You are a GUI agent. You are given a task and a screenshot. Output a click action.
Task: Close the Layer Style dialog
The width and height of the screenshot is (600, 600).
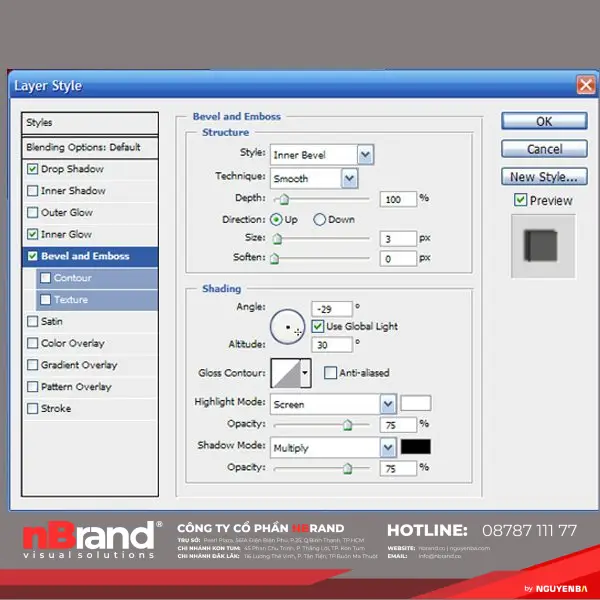[585, 86]
